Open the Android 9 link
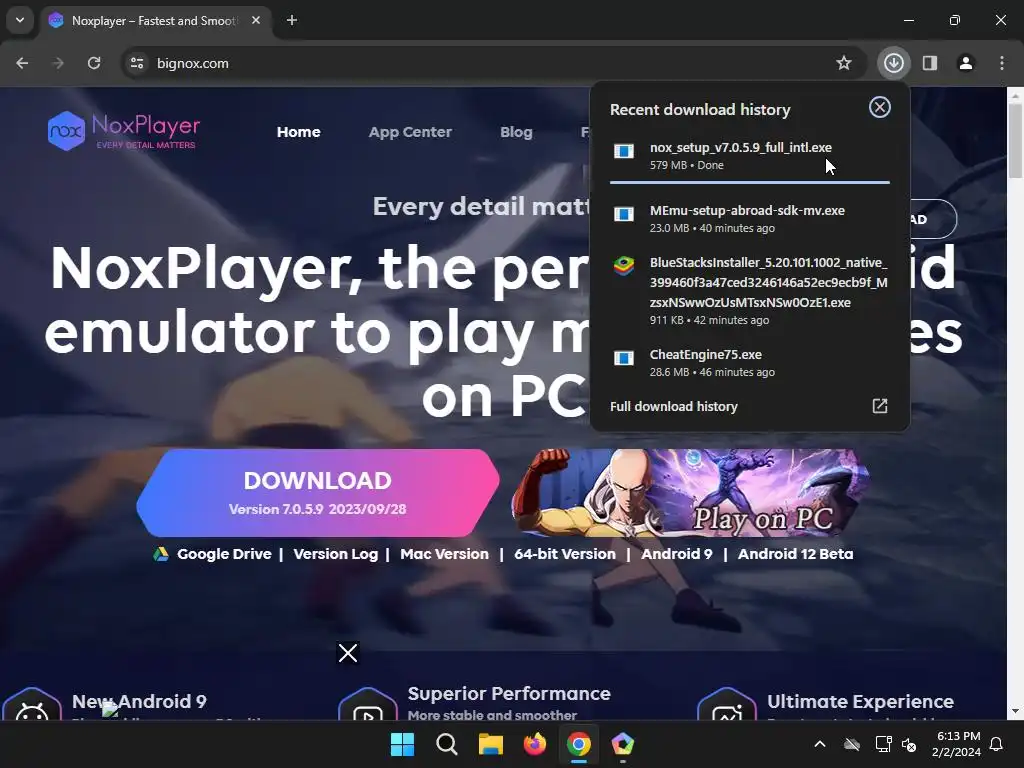The image size is (1024, 768). coord(677,554)
